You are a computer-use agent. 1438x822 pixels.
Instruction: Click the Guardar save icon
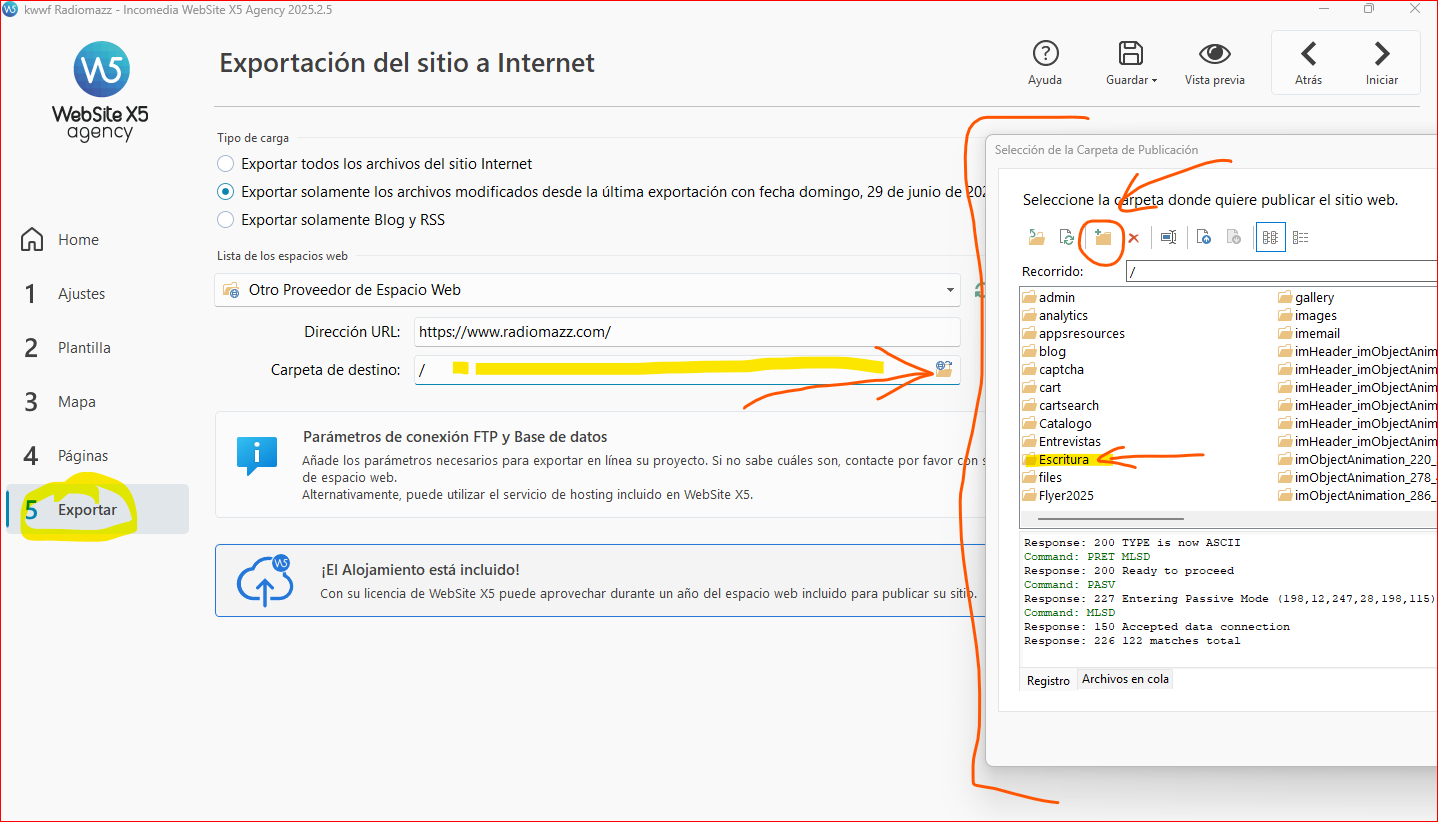pyautogui.click(x=1130, y=54)
